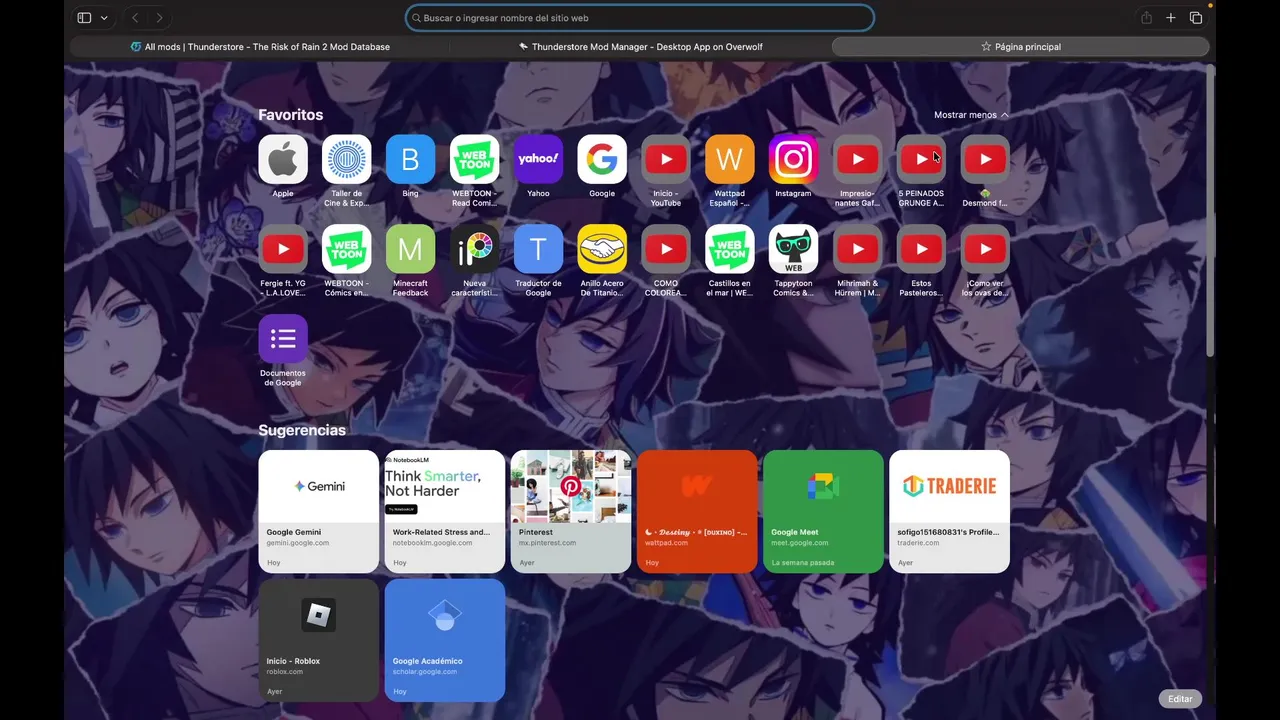Select the Página principal tab
Screen dimensions: 1280x720
1021,46
